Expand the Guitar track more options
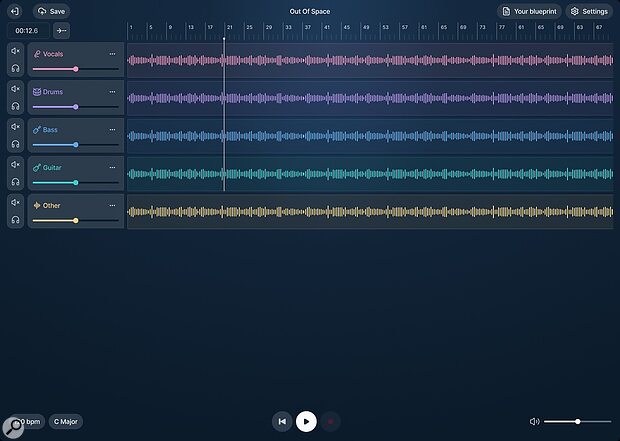The image size is (620, 441). (112, 168)
